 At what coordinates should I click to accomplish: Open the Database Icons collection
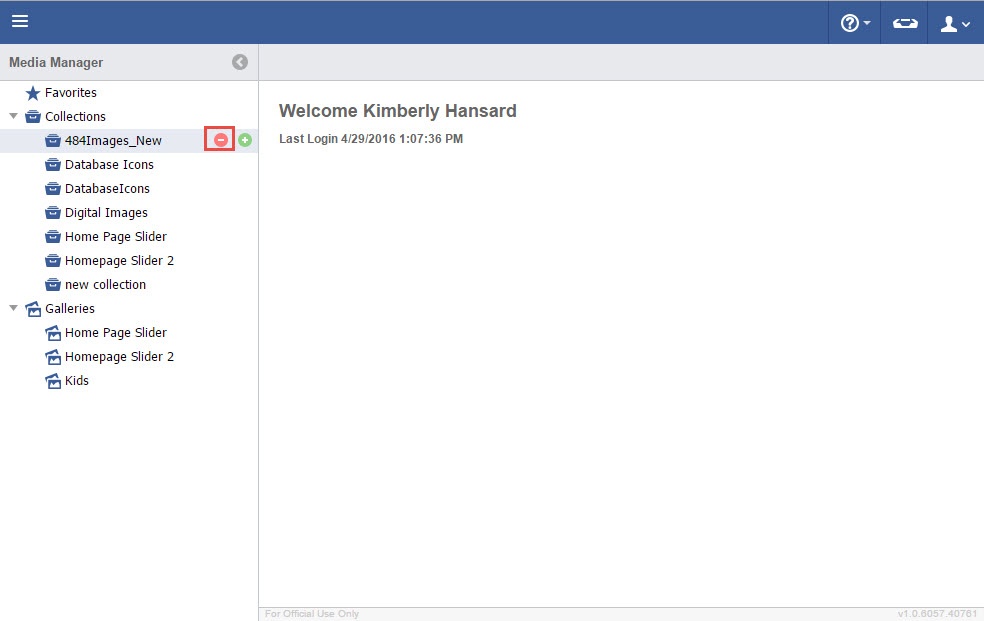tap(109, 164)
